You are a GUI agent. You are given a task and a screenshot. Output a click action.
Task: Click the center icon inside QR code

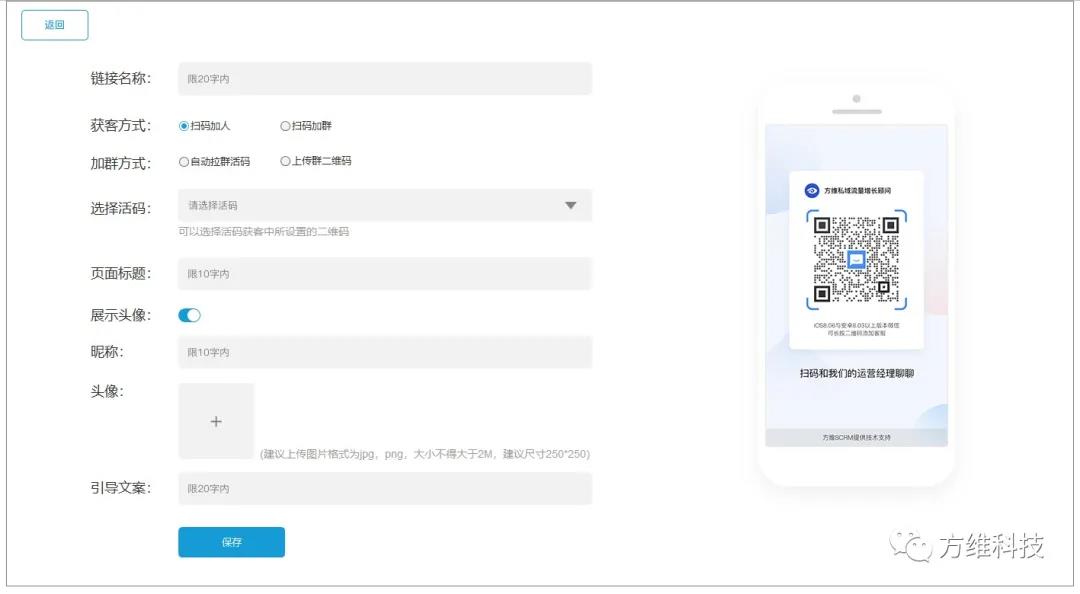click(856, 260)
